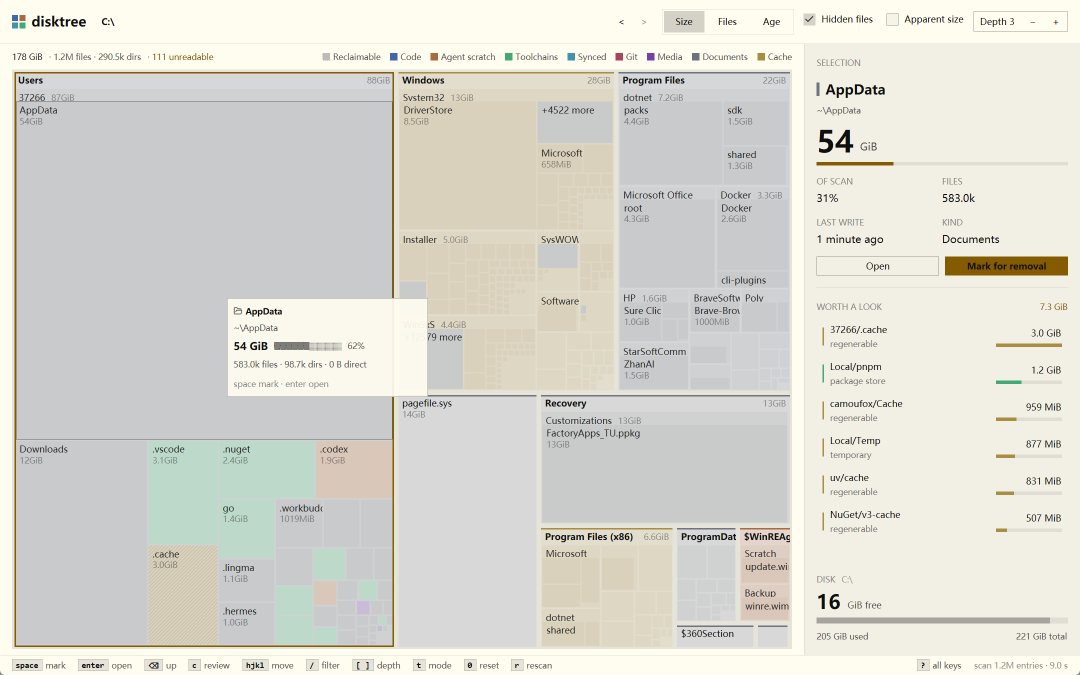Select the Toolchains legend entry
The height and width of the screenshot is (675, 1080).
point(531,56)
